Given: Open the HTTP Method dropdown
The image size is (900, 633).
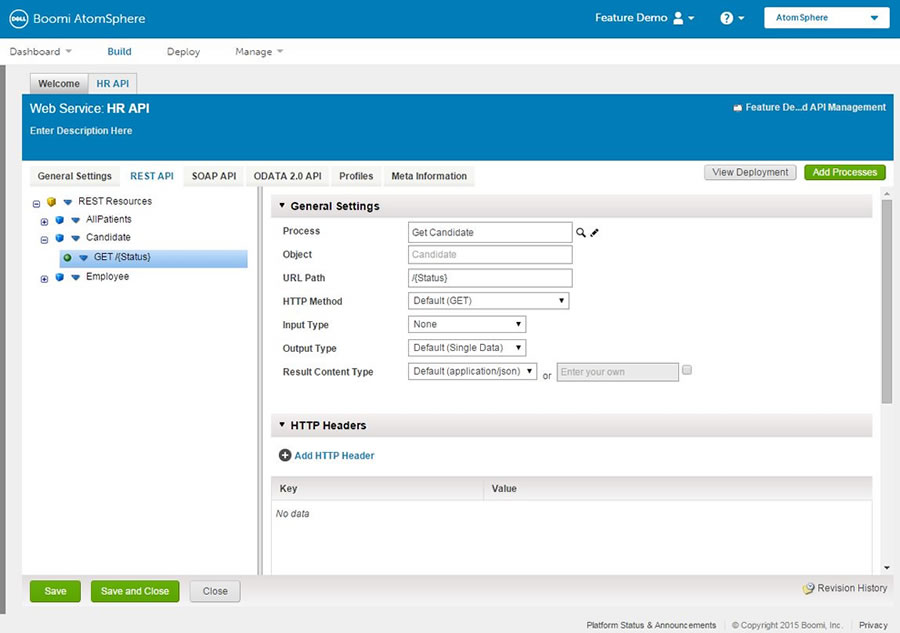Looking at the screenshot, I should coord(488,301).
